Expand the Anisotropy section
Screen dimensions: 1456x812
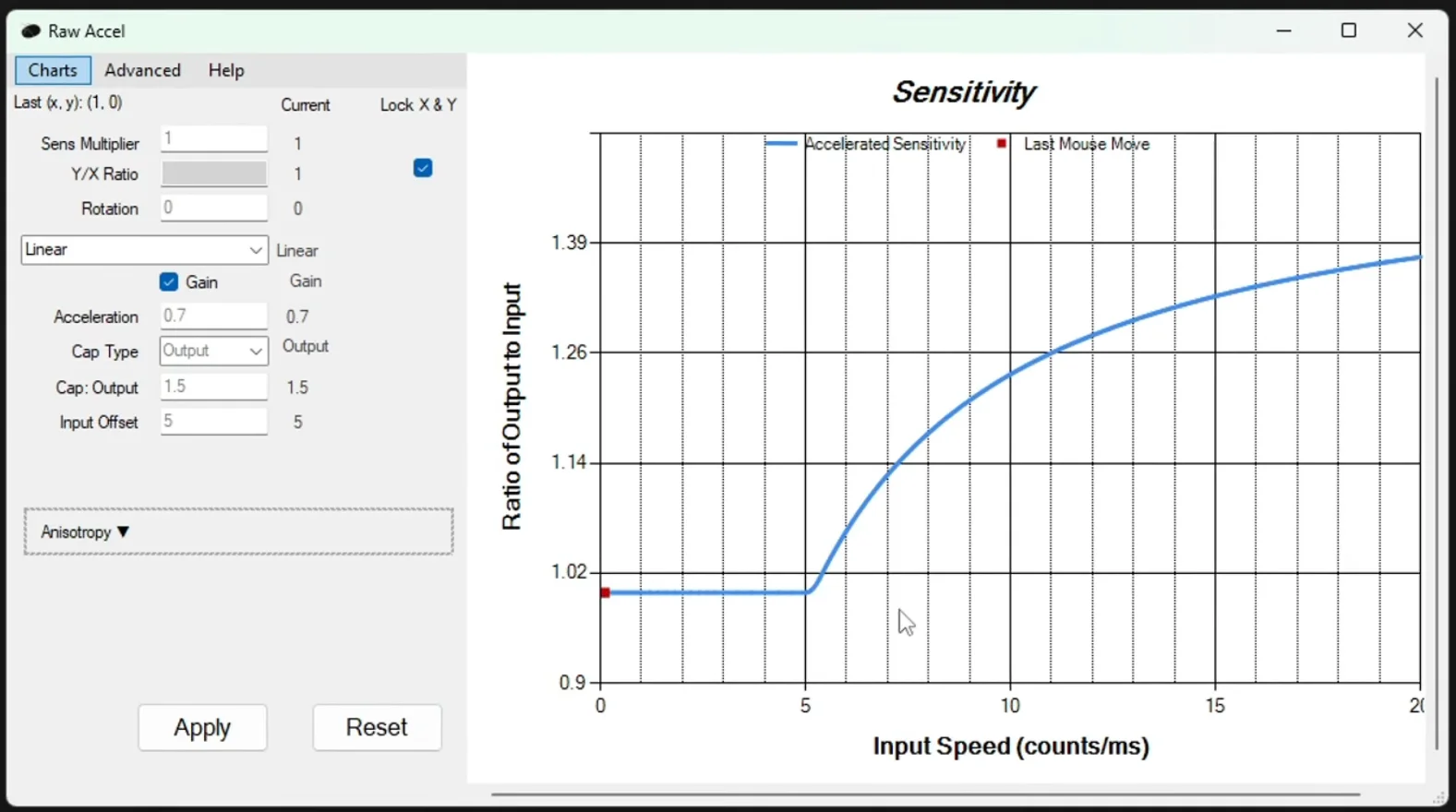click(238, 531)
